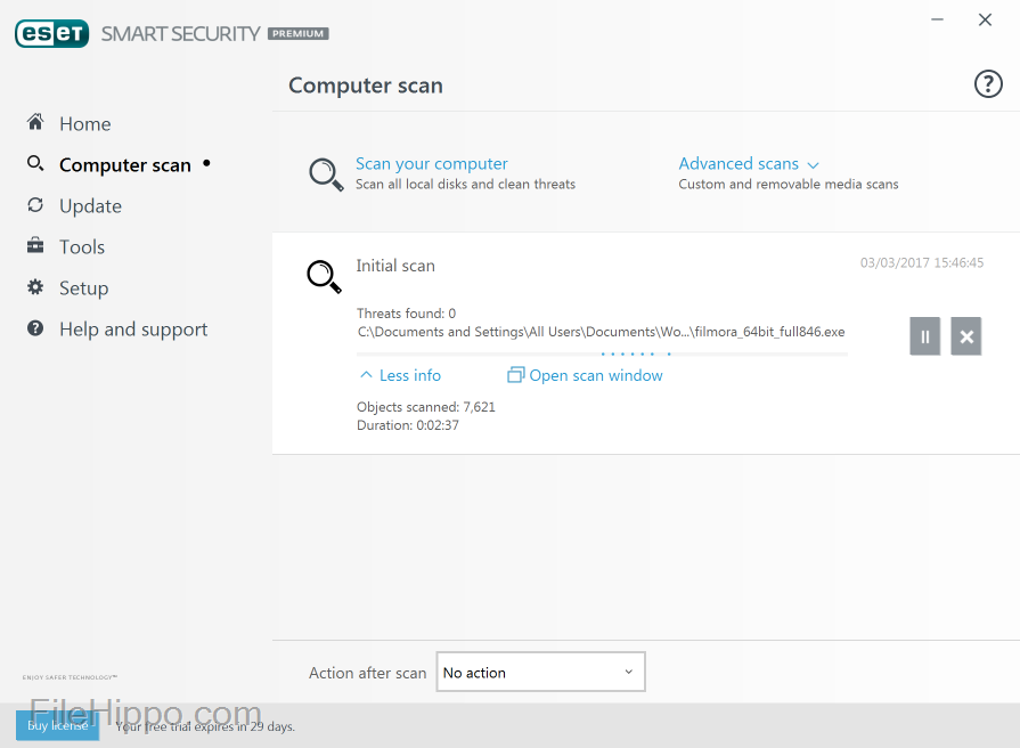Open help via the top-right question mark
This screenshot has height=748, width=1020.
coord(987,85)
